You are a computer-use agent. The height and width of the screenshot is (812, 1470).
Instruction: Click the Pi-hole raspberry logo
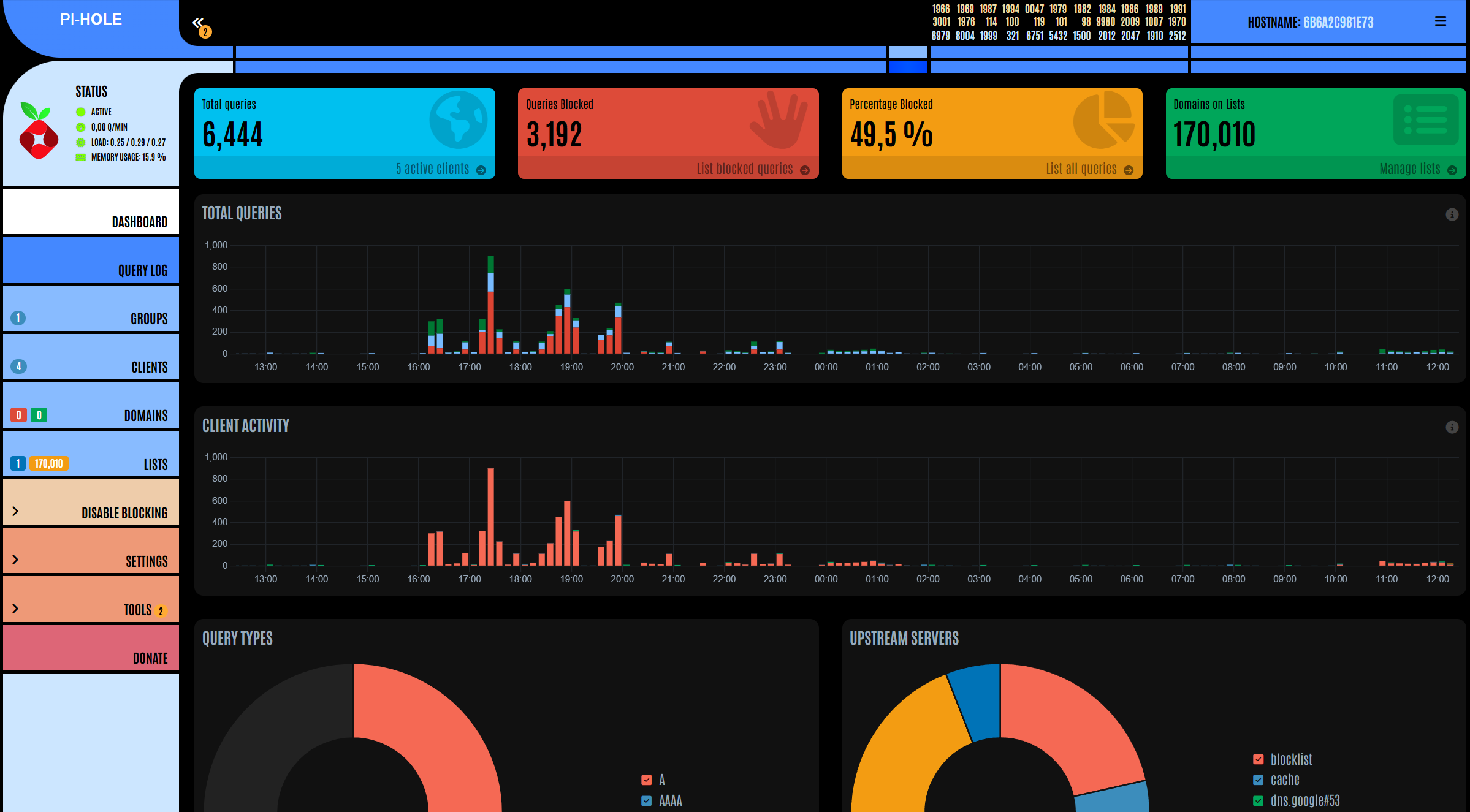click(x=38, y=131)
